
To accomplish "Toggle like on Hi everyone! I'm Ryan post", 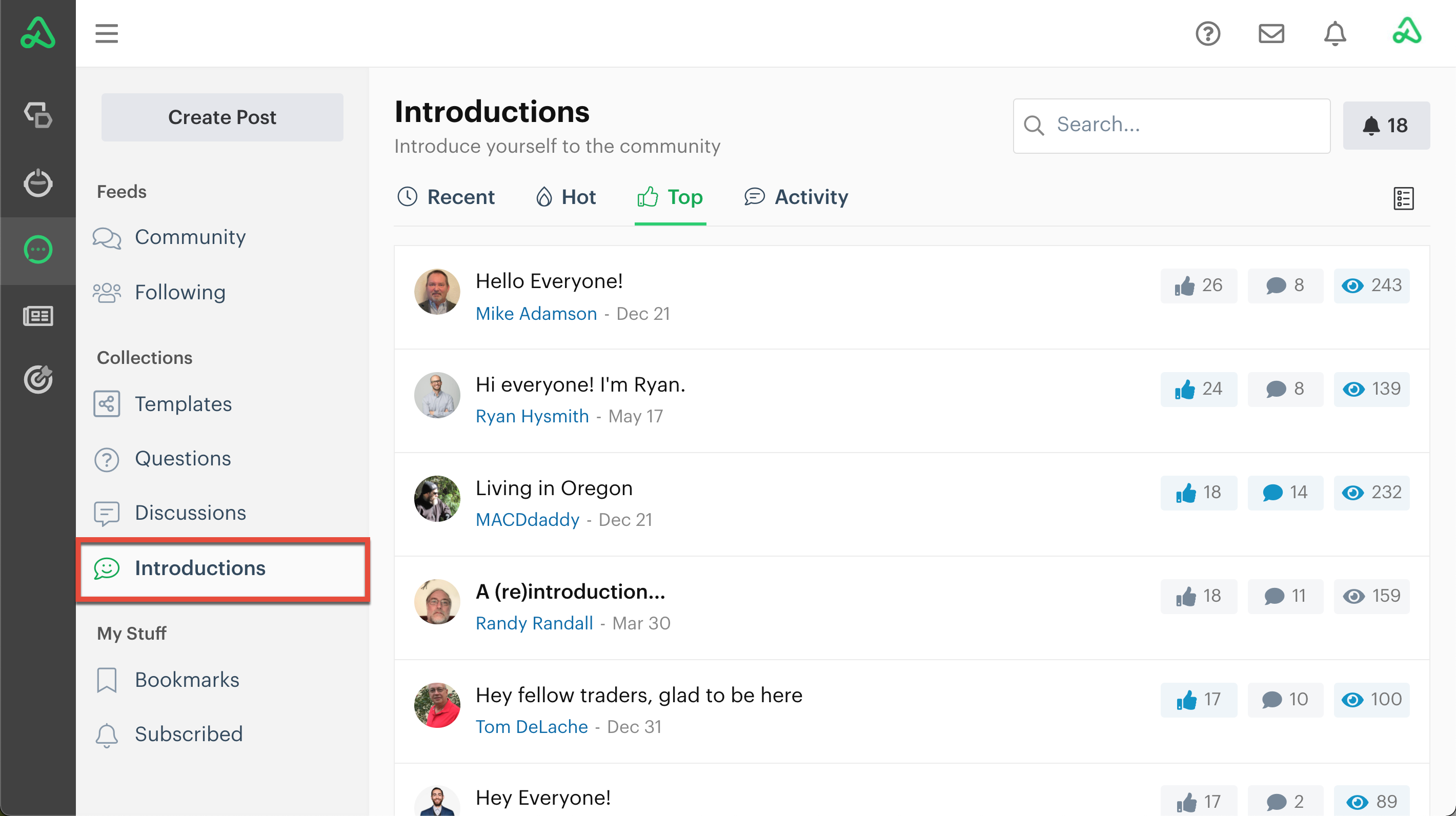I will coord(1198,389).
